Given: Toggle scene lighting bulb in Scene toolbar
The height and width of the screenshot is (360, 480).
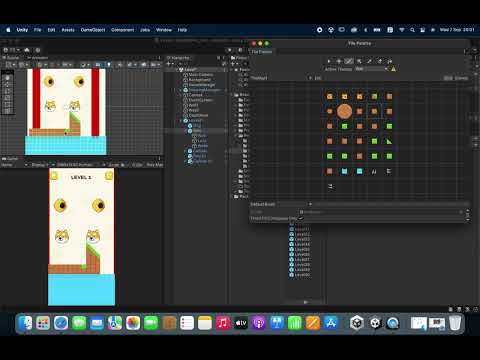Looking at the screenshot, I should 109,64.
